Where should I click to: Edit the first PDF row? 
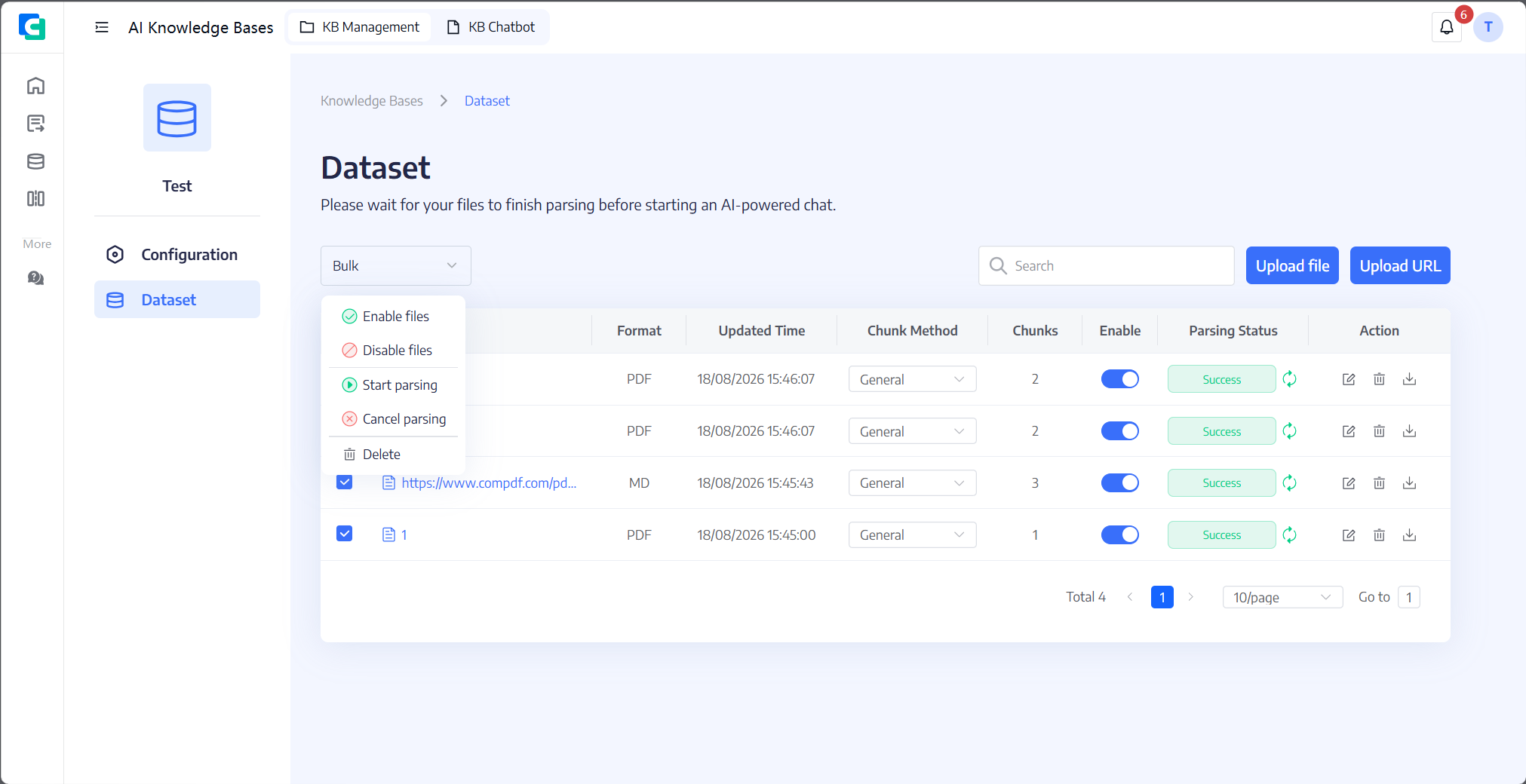pyautogui.click(x=1349, y=379)
